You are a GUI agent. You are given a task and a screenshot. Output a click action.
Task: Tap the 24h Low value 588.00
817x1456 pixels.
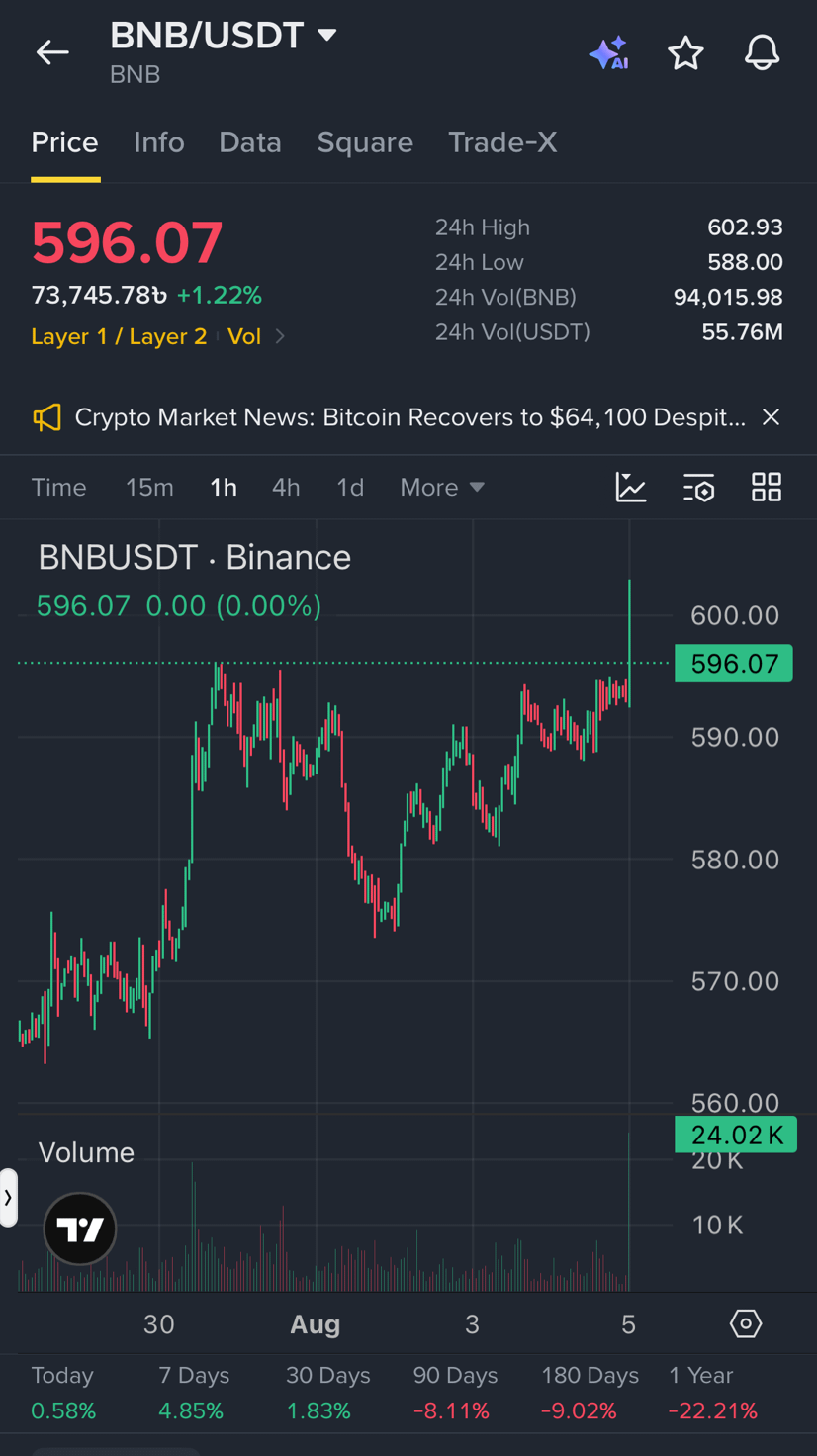click(745, 262)
